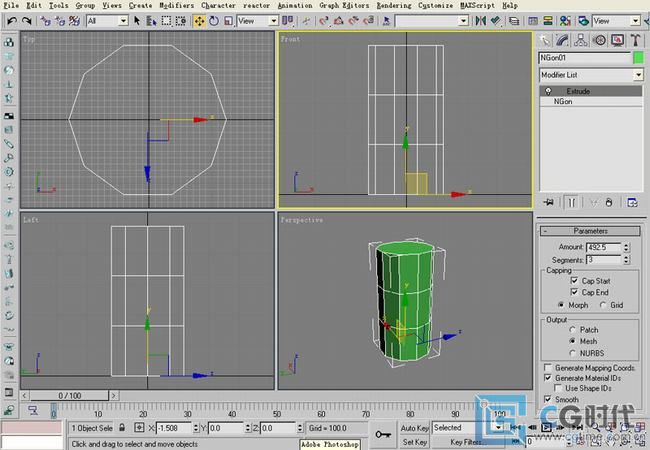This screenshot has height=450, width=650.
Task: Open the Material Editor icon
Action: pyautogui.click(x=565, y=20)
